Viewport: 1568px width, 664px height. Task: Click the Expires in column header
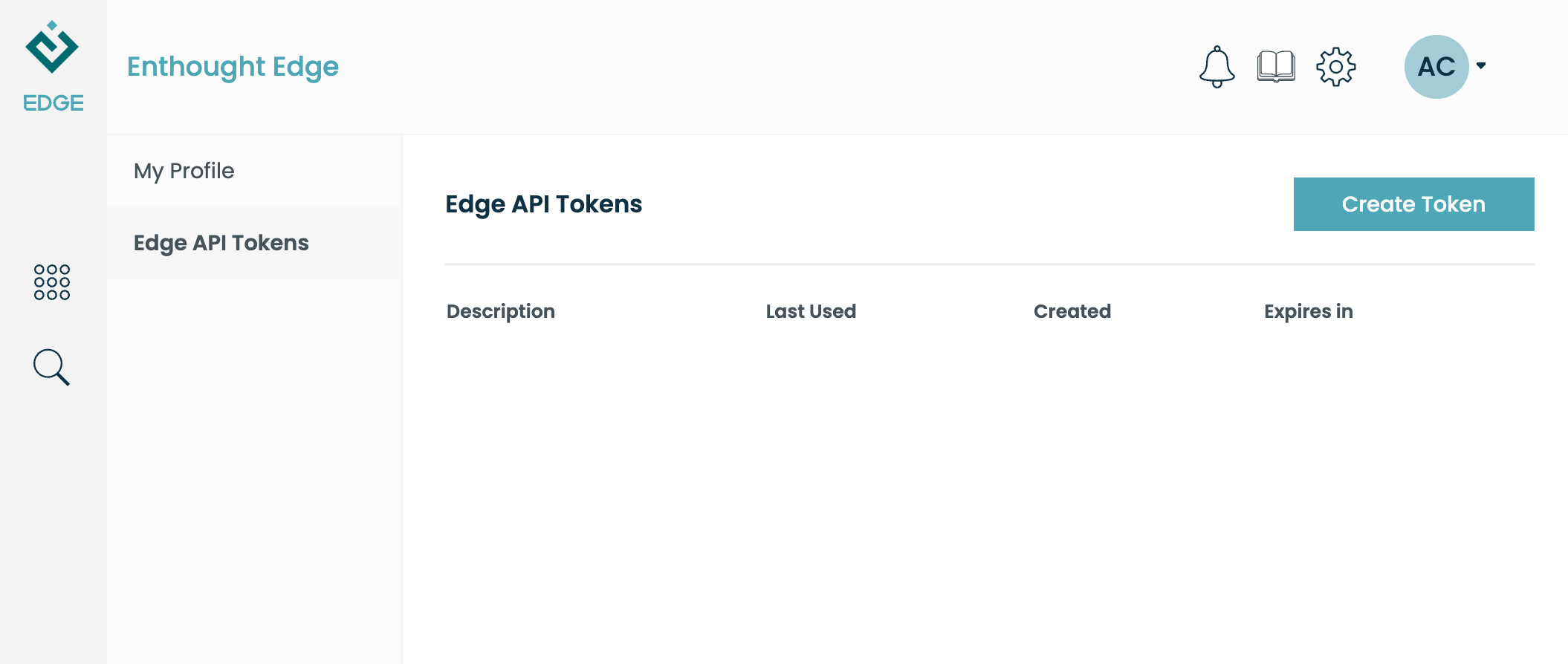pyautogui.click(x=1308, y=311)
